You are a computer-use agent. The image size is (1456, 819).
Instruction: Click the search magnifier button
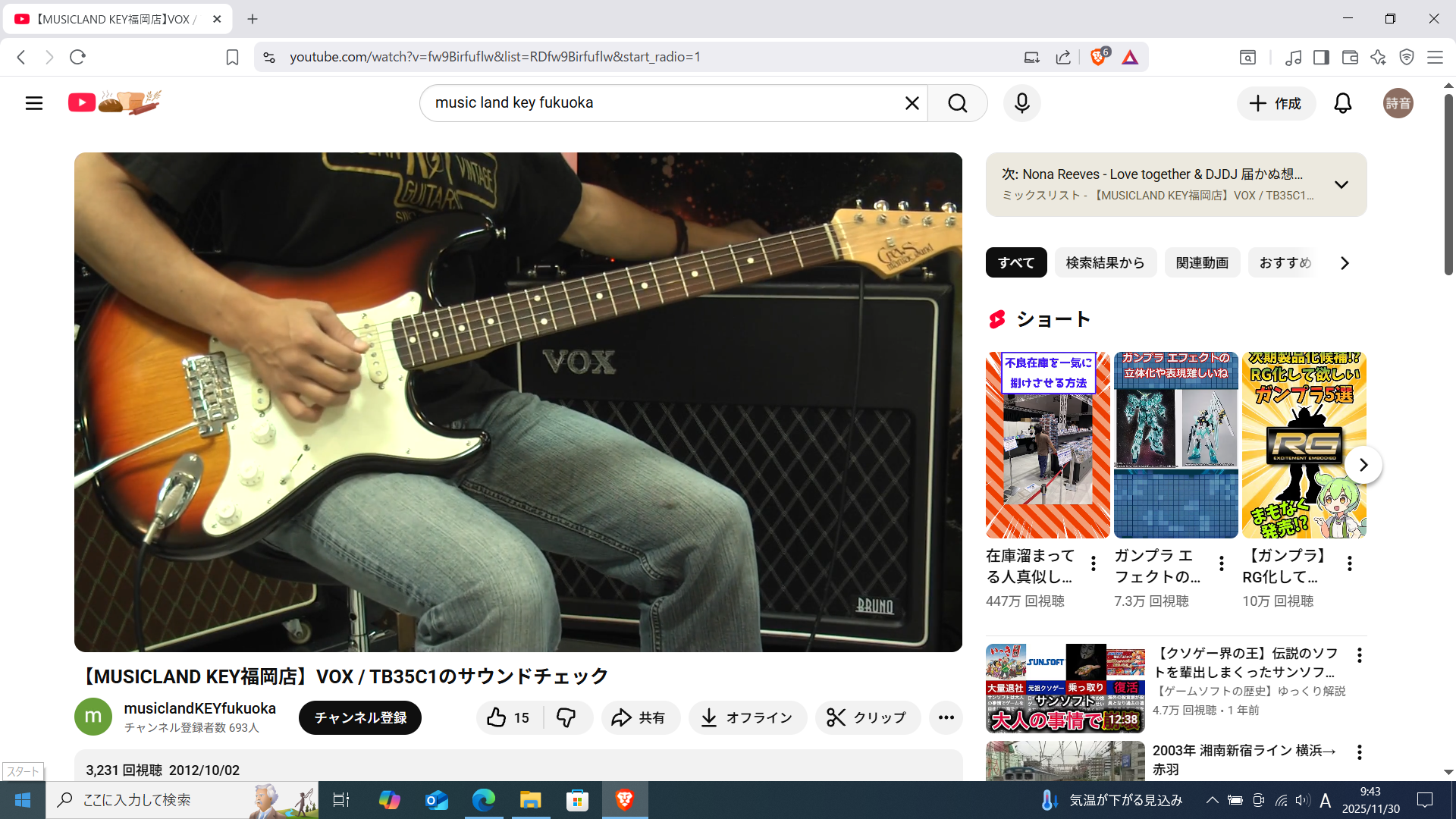pyautogui.click(x=957, y=103)
